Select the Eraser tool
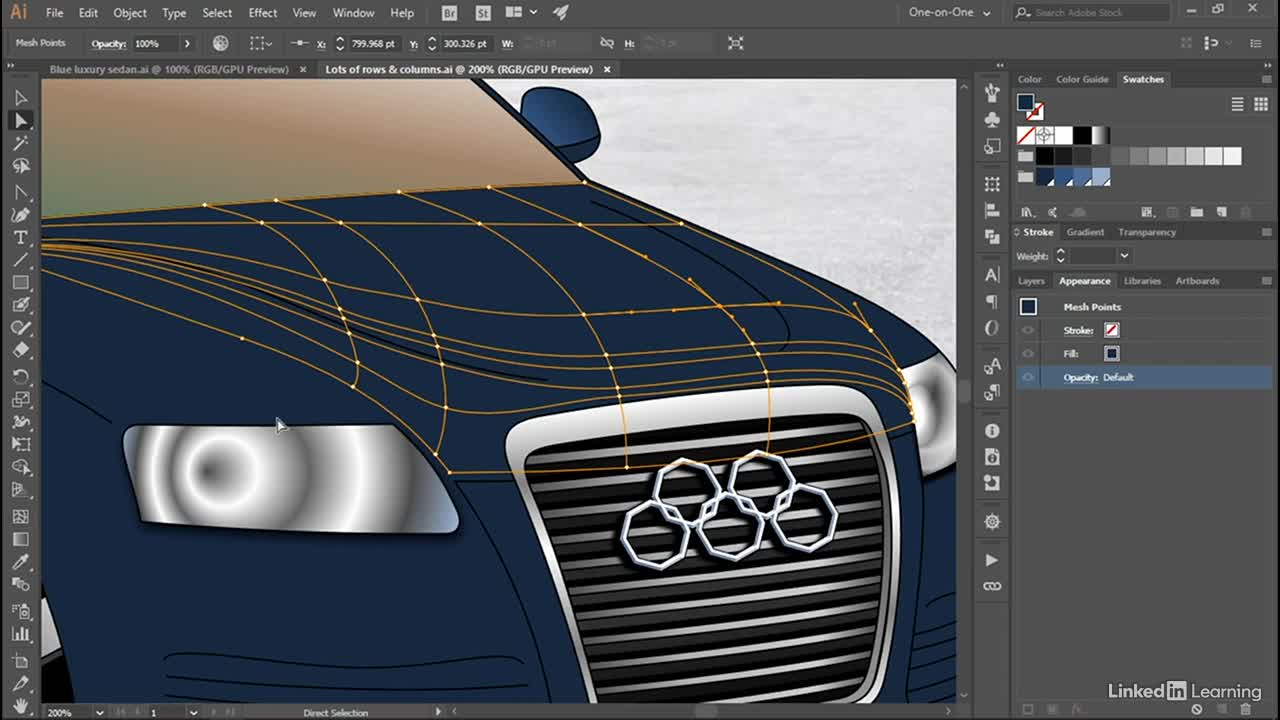 click(20, 351)
